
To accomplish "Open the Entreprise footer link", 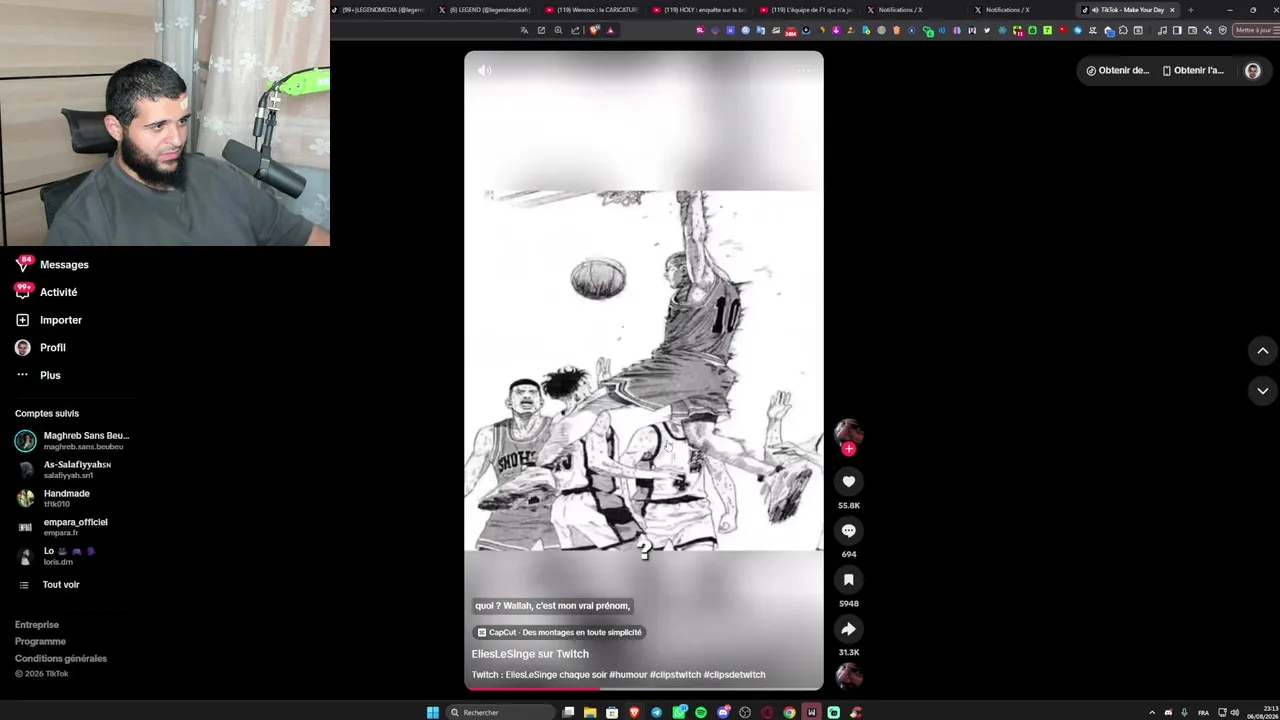I will click(x=37, y=625).
